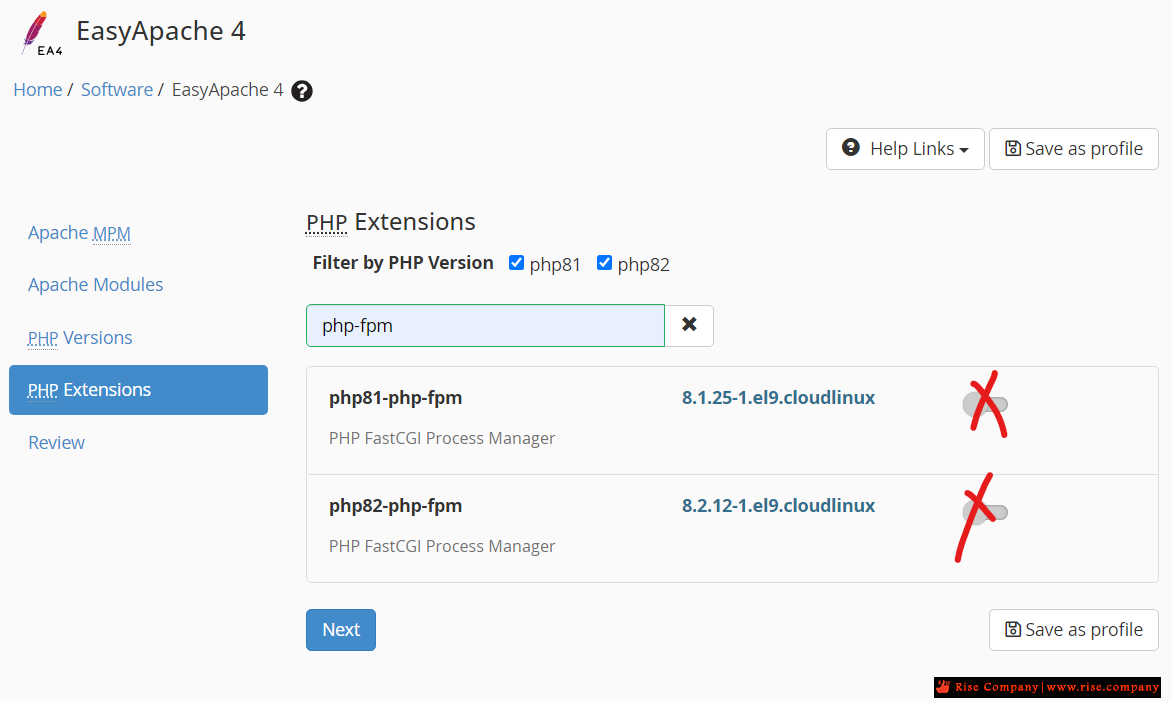Screen dimensions: 1172x701
Task: Click the php82-php-fpm description PHP FastCGI Process Manager
Action: pyautogui.click(x=442, y=546)
